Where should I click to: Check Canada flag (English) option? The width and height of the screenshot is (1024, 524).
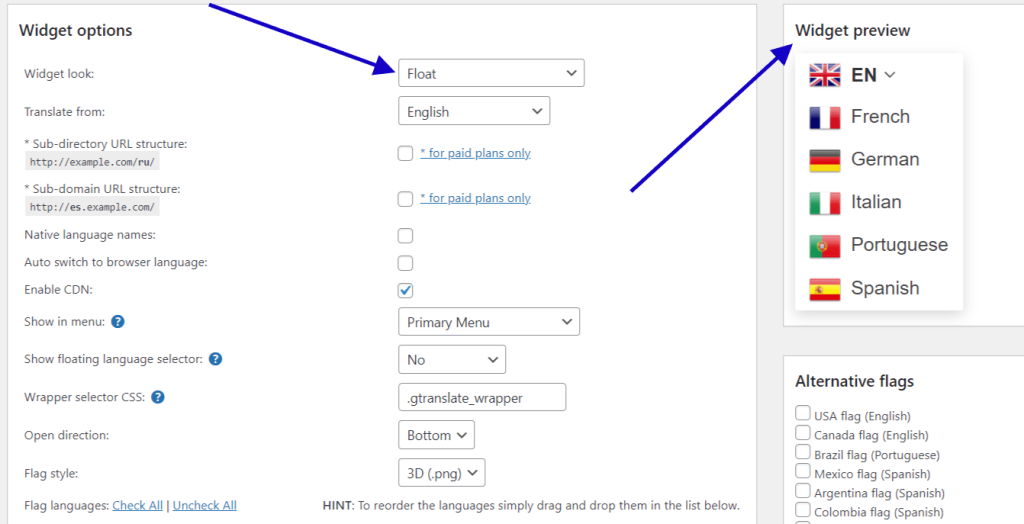803,432
